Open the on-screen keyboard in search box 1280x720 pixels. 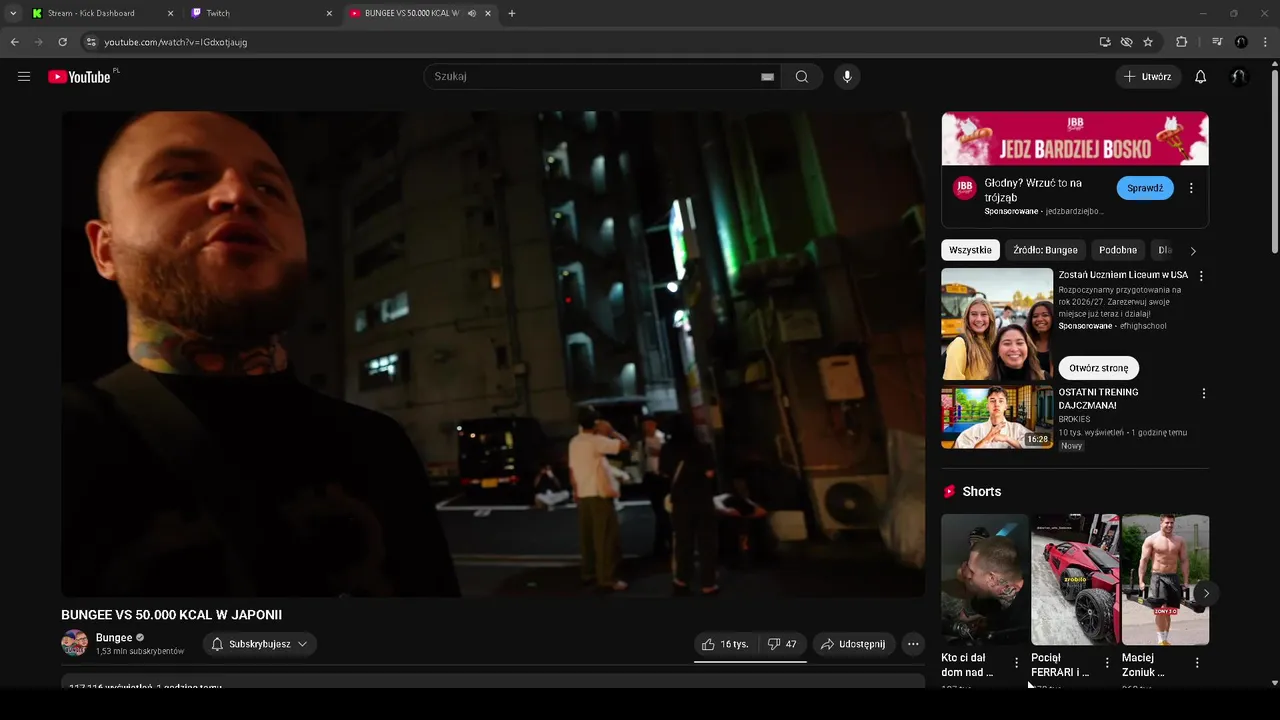(x=767, y=77)
